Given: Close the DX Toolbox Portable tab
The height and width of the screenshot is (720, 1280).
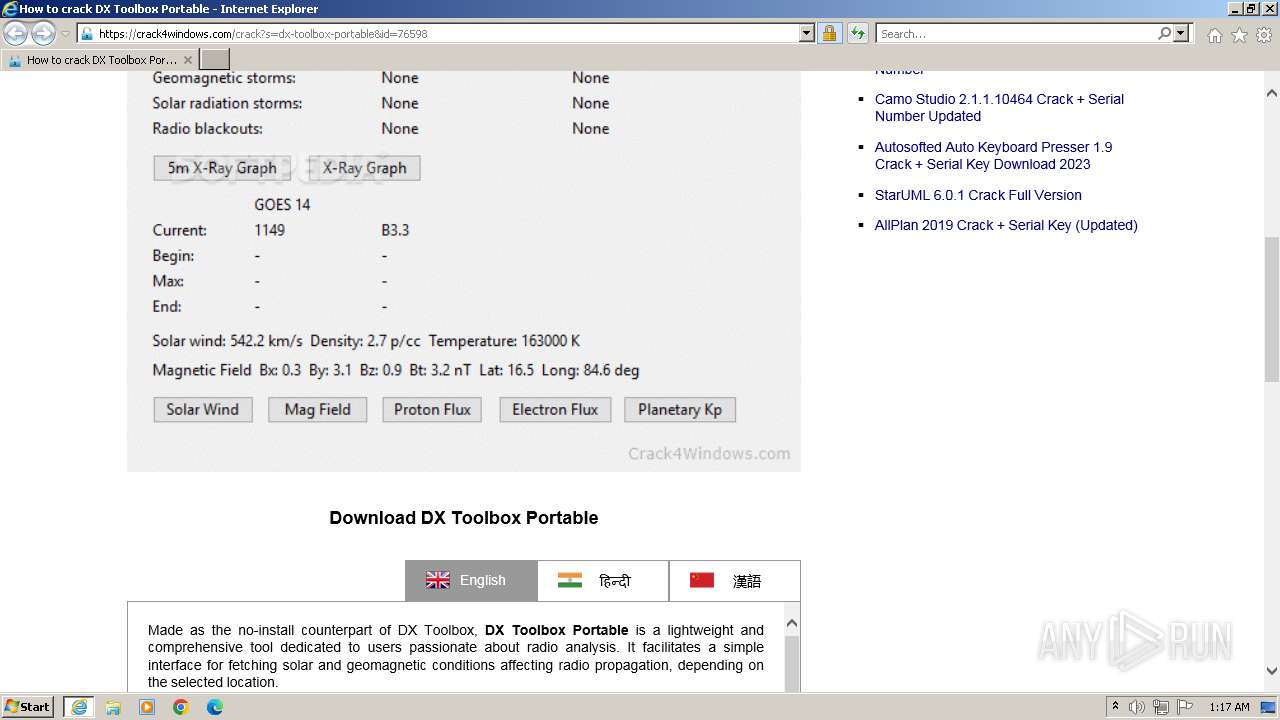Looking at the screenshot, I should click(x=187, y=60).
